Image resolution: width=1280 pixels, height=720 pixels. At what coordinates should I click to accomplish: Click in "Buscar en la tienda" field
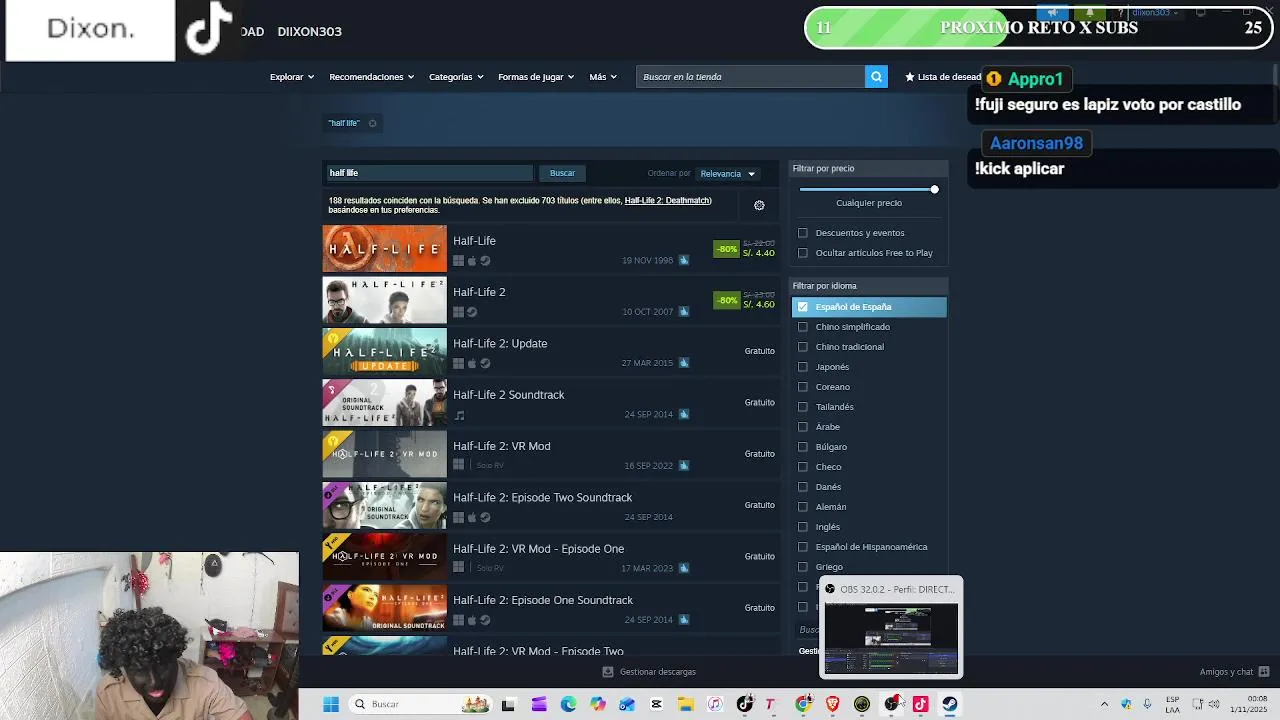[750, 77]
